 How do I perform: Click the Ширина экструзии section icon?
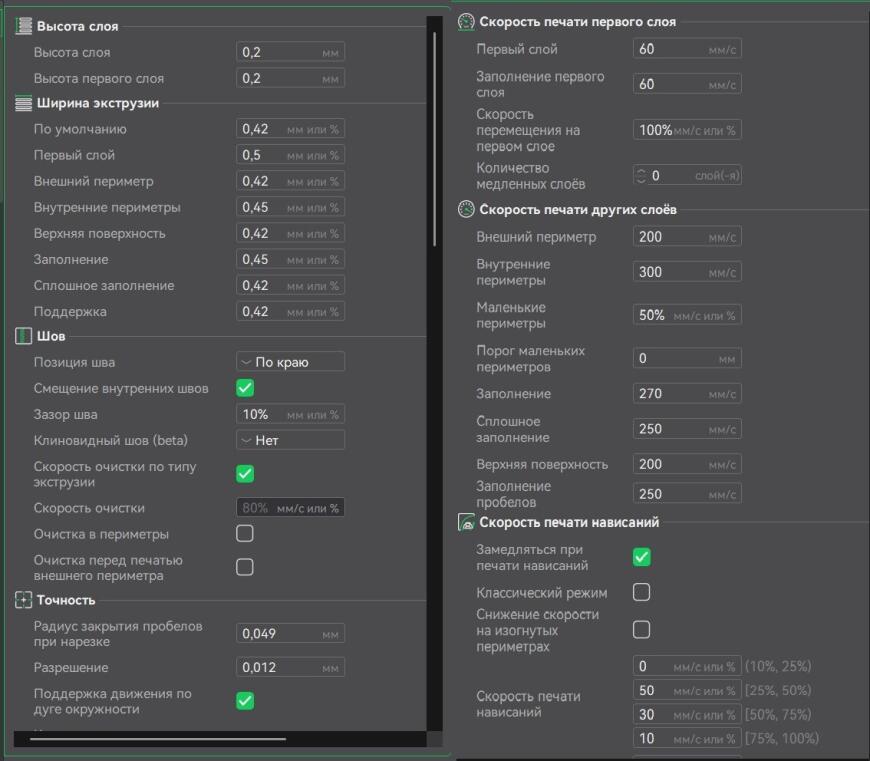click(24, 103)
